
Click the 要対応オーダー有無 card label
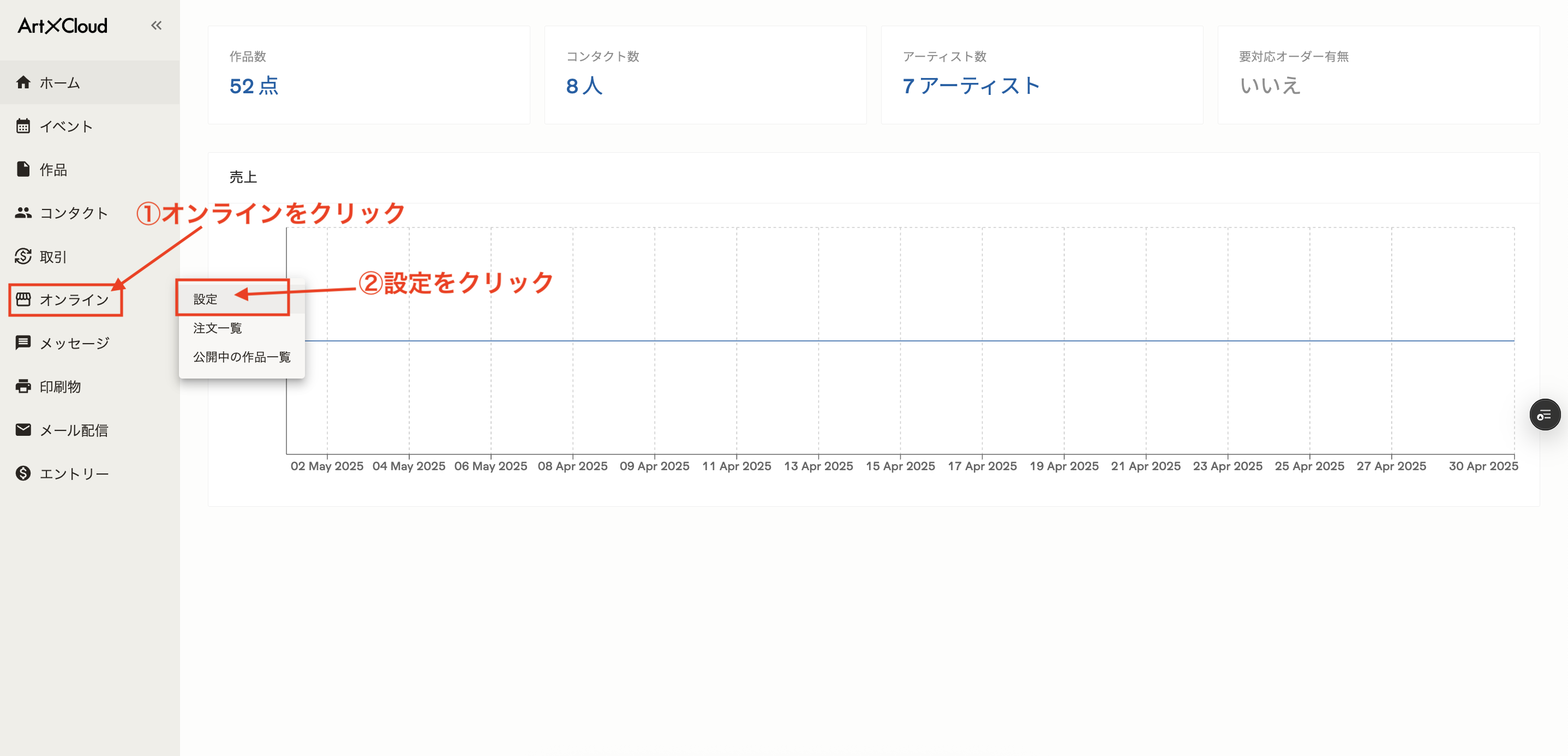[x=1294, y=57]
